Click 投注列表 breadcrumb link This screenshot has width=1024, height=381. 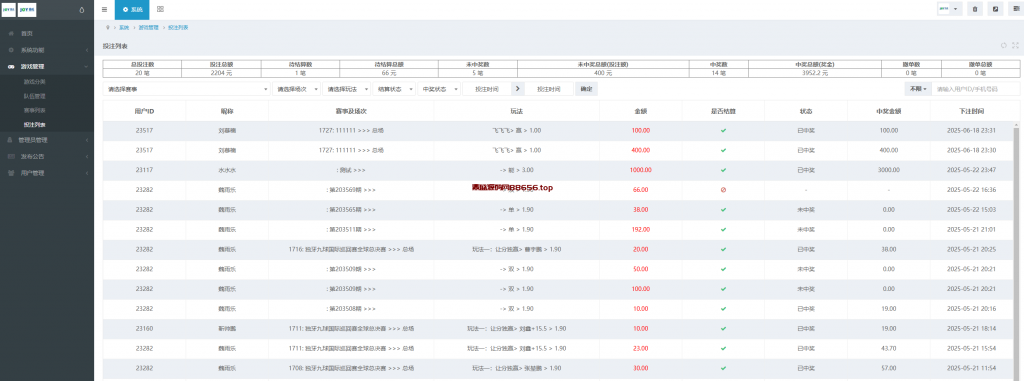178,27
